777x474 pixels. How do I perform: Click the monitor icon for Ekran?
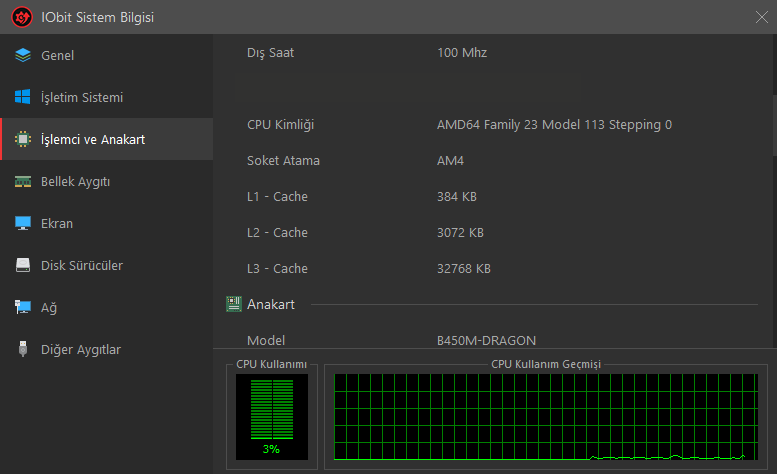23,223
